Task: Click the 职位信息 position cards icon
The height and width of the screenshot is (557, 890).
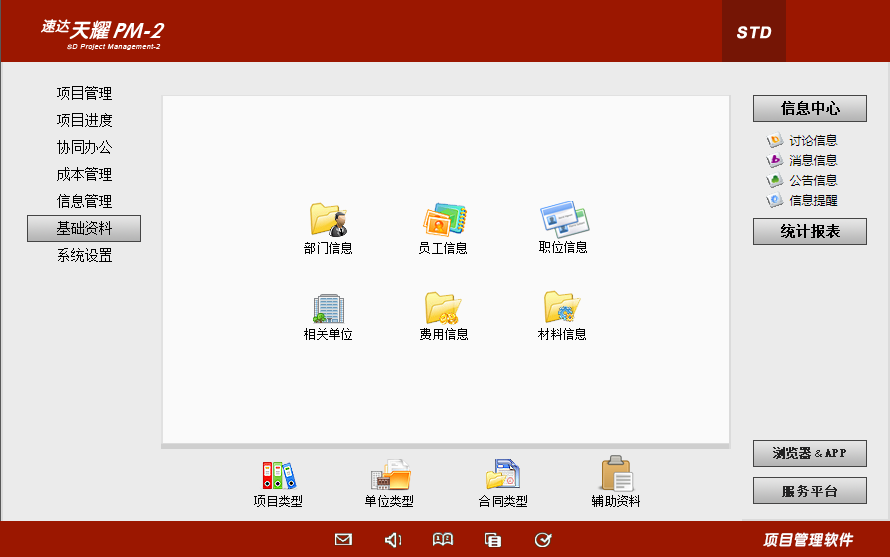Action: 564,218
